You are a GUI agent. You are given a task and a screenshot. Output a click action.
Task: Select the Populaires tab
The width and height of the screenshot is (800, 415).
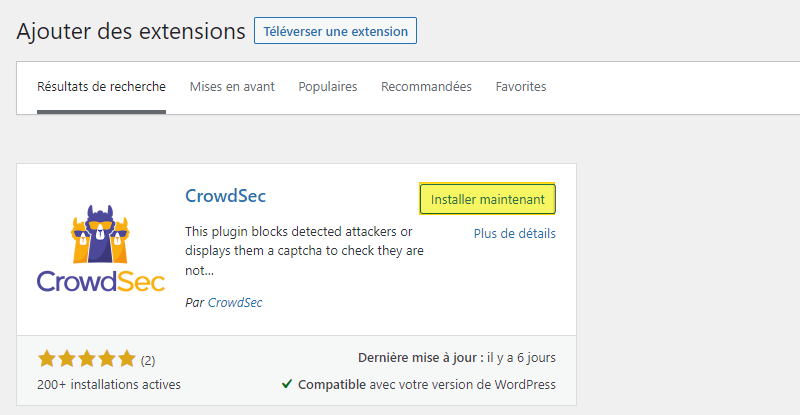pos(327,87)
